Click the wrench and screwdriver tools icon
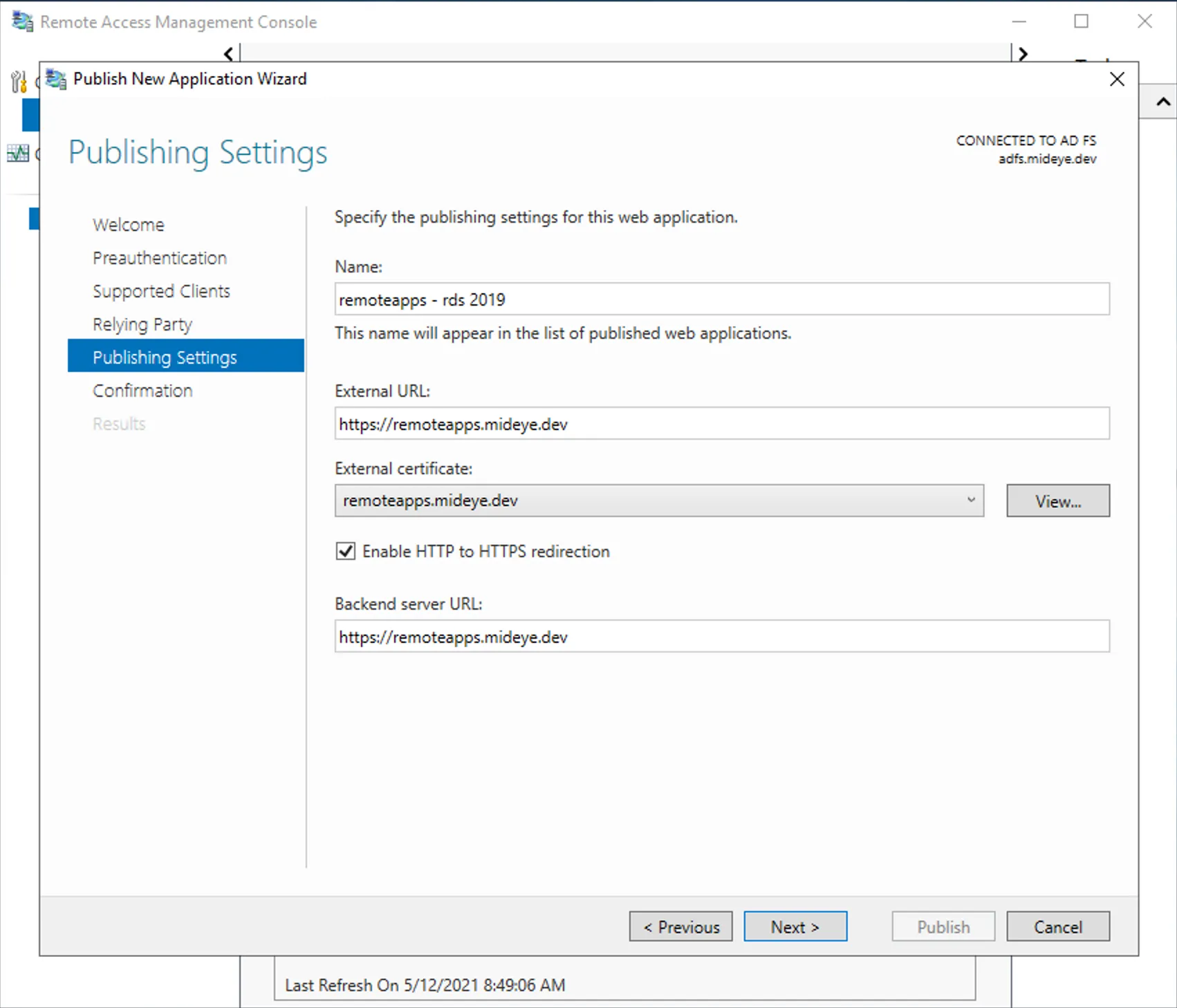The image size is (1177, 1008). tap(17, 82)
